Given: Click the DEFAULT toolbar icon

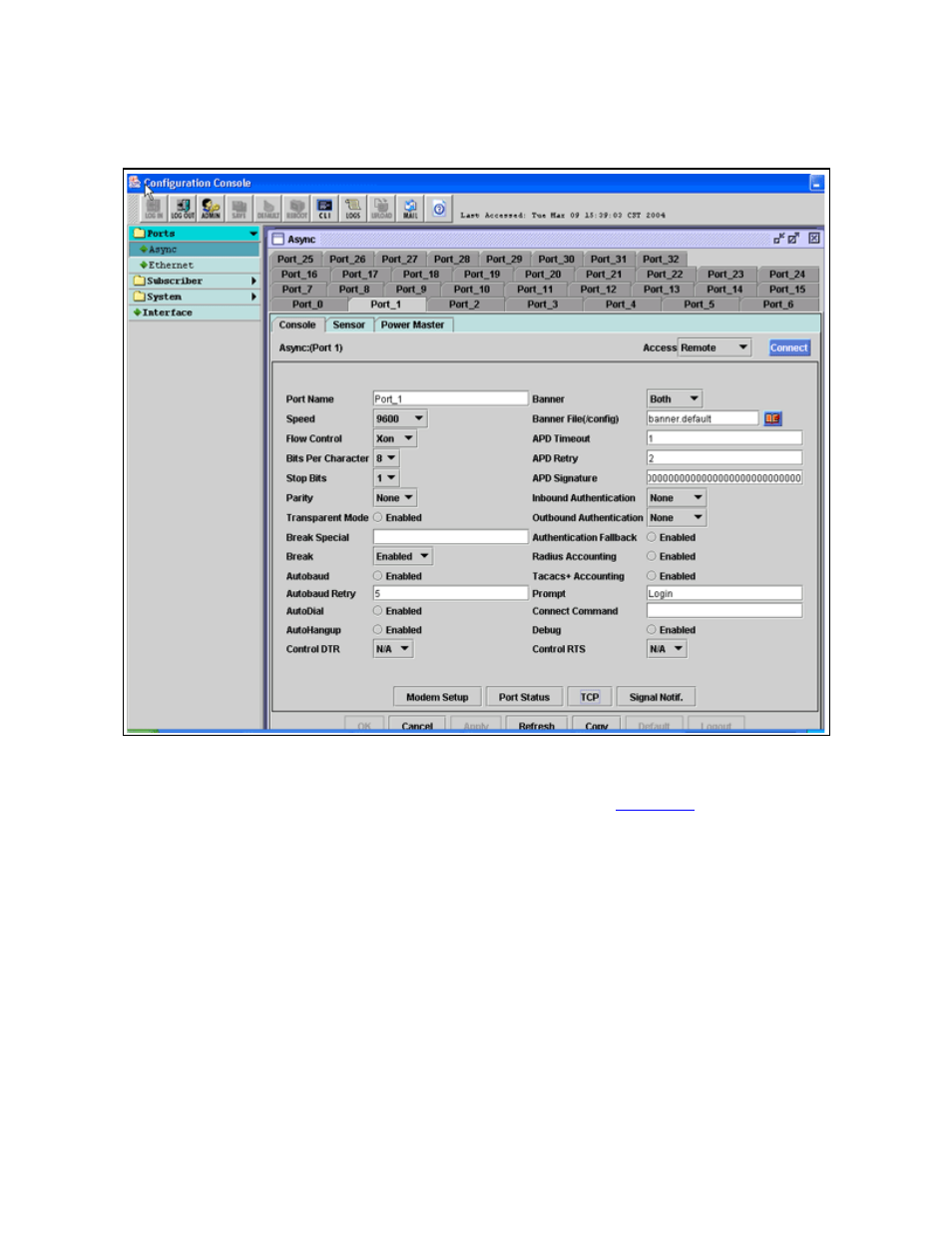Looking at the screenshot, I should tap(268, 209).
